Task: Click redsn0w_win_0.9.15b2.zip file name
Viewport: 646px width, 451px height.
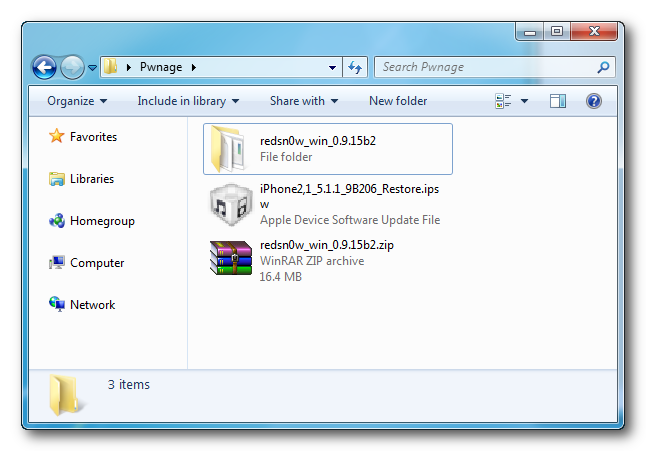Action: [x=327, y=245]
